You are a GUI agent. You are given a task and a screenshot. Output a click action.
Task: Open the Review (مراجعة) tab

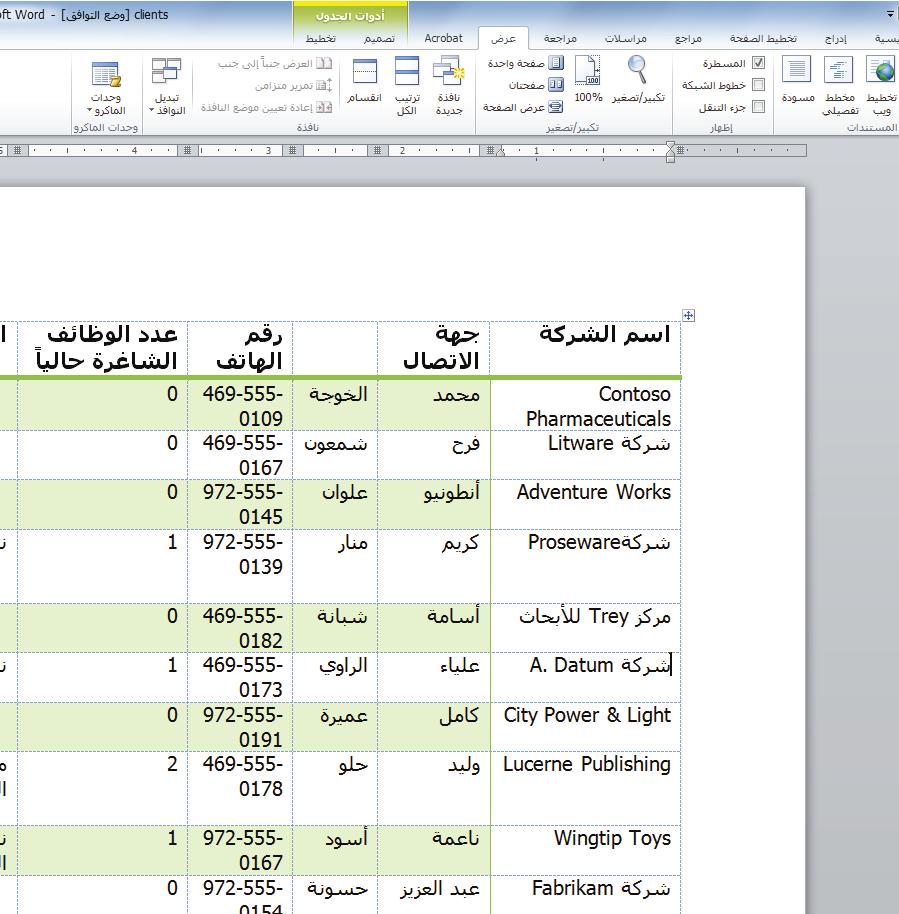(x=560, y=38)
